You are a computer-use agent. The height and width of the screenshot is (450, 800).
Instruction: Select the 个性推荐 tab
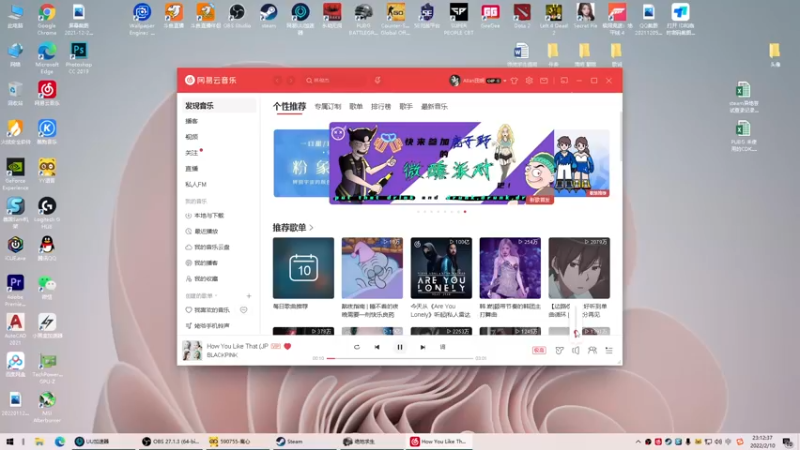[x=289, y=106]
